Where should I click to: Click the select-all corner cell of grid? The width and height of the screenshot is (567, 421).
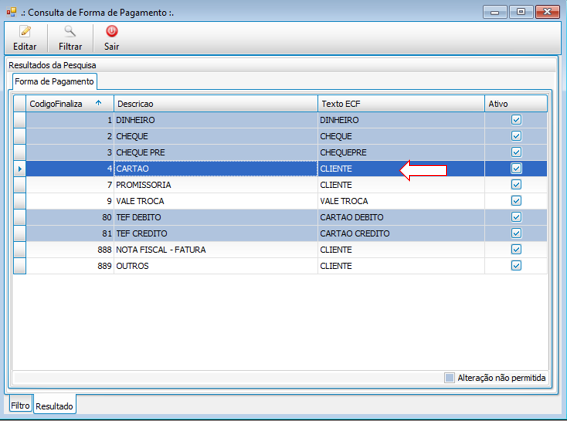pos(20,104)
